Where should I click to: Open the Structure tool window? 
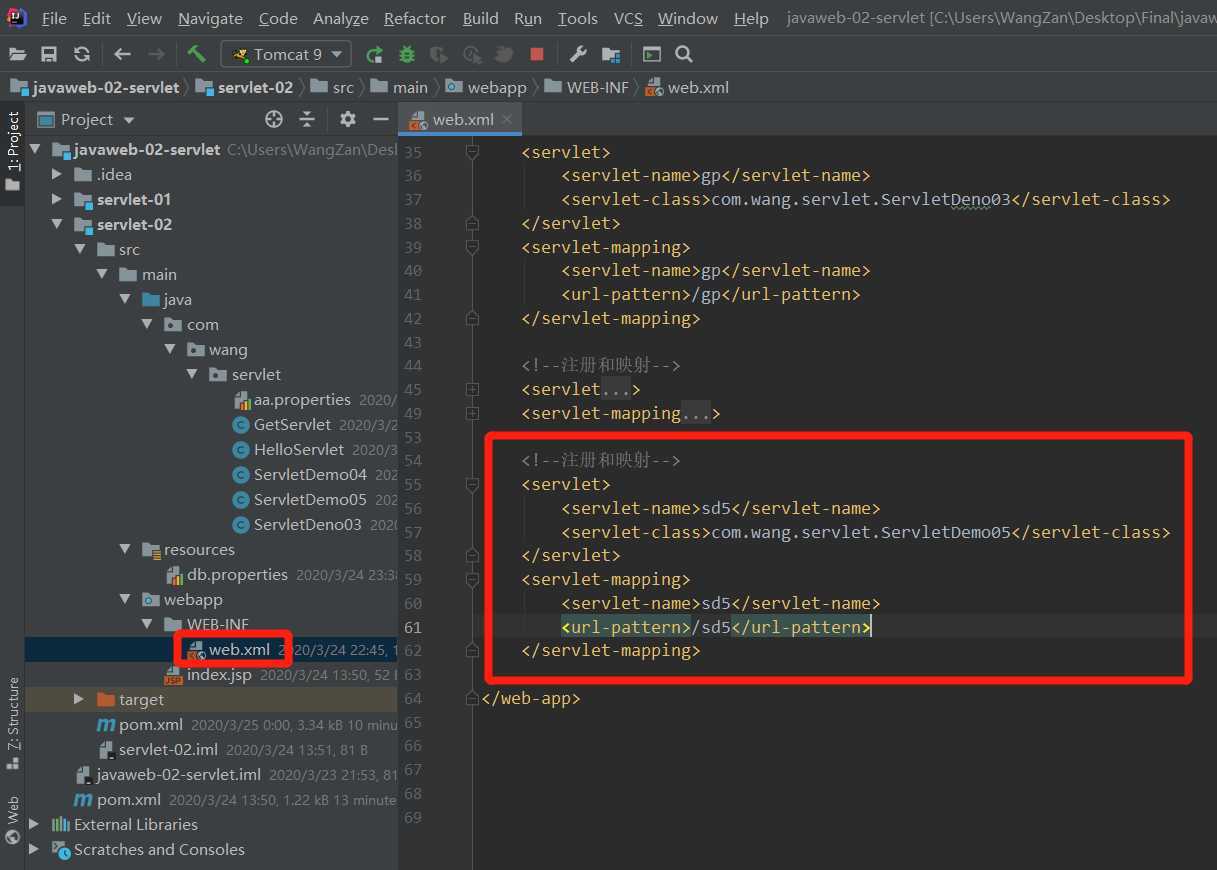13,722
